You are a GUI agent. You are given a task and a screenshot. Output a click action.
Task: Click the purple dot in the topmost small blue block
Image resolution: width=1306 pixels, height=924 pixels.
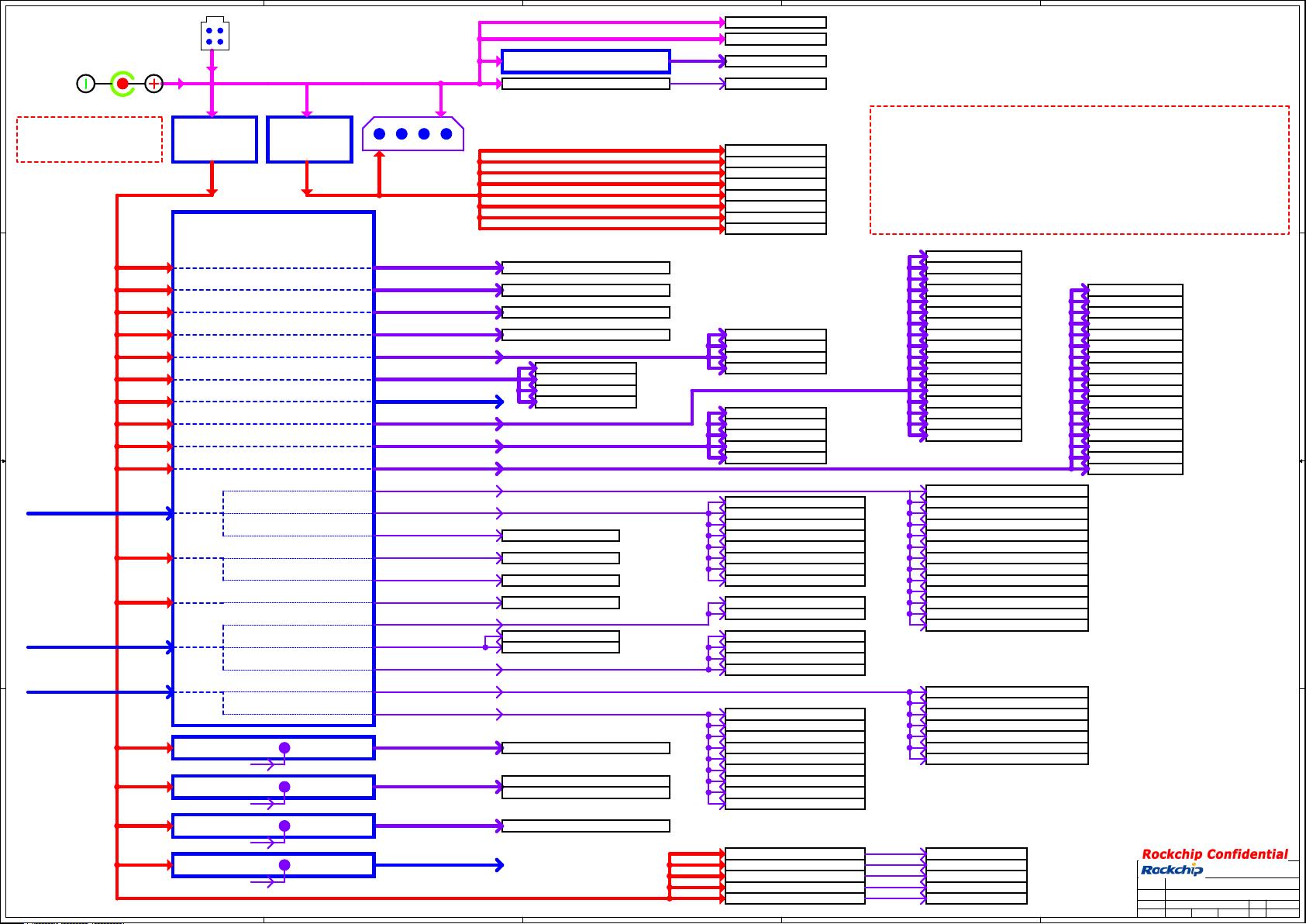284,748
